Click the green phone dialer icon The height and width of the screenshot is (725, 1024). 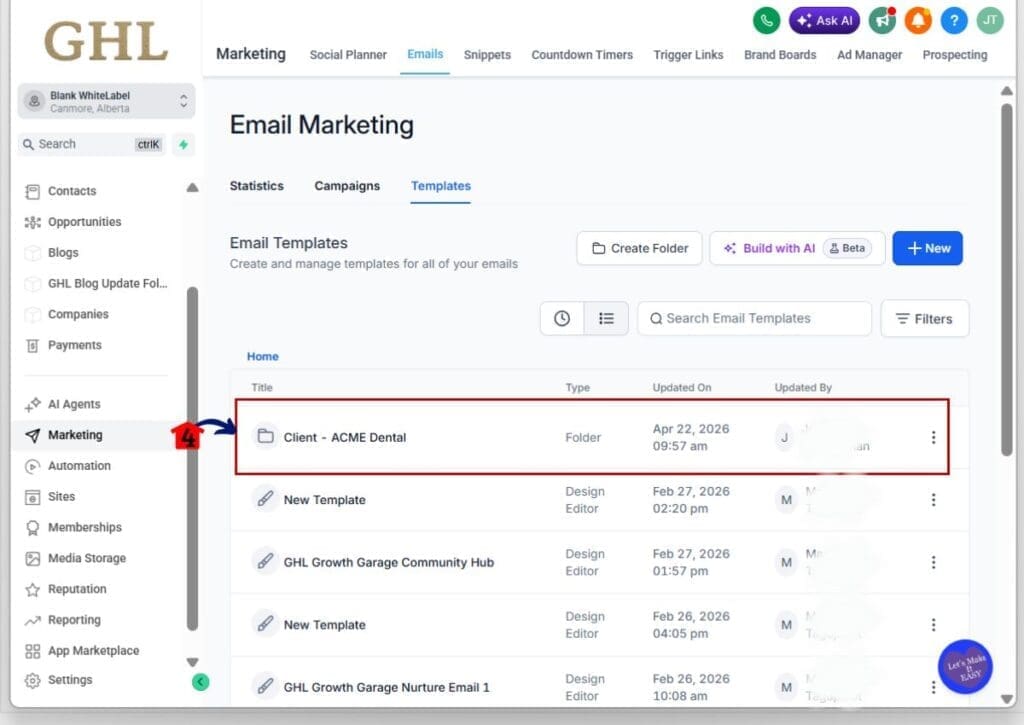point(766,20)
